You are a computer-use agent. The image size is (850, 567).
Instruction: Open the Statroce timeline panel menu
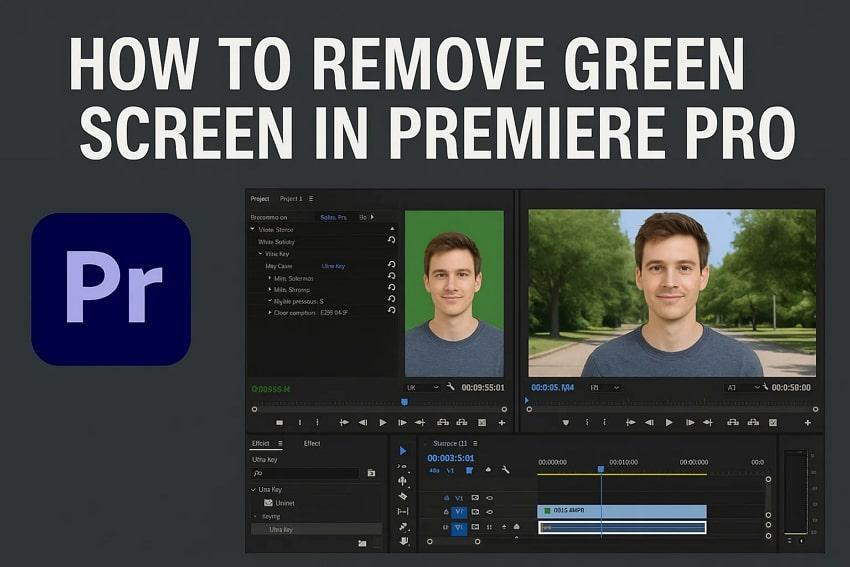(x=475, y=443)
